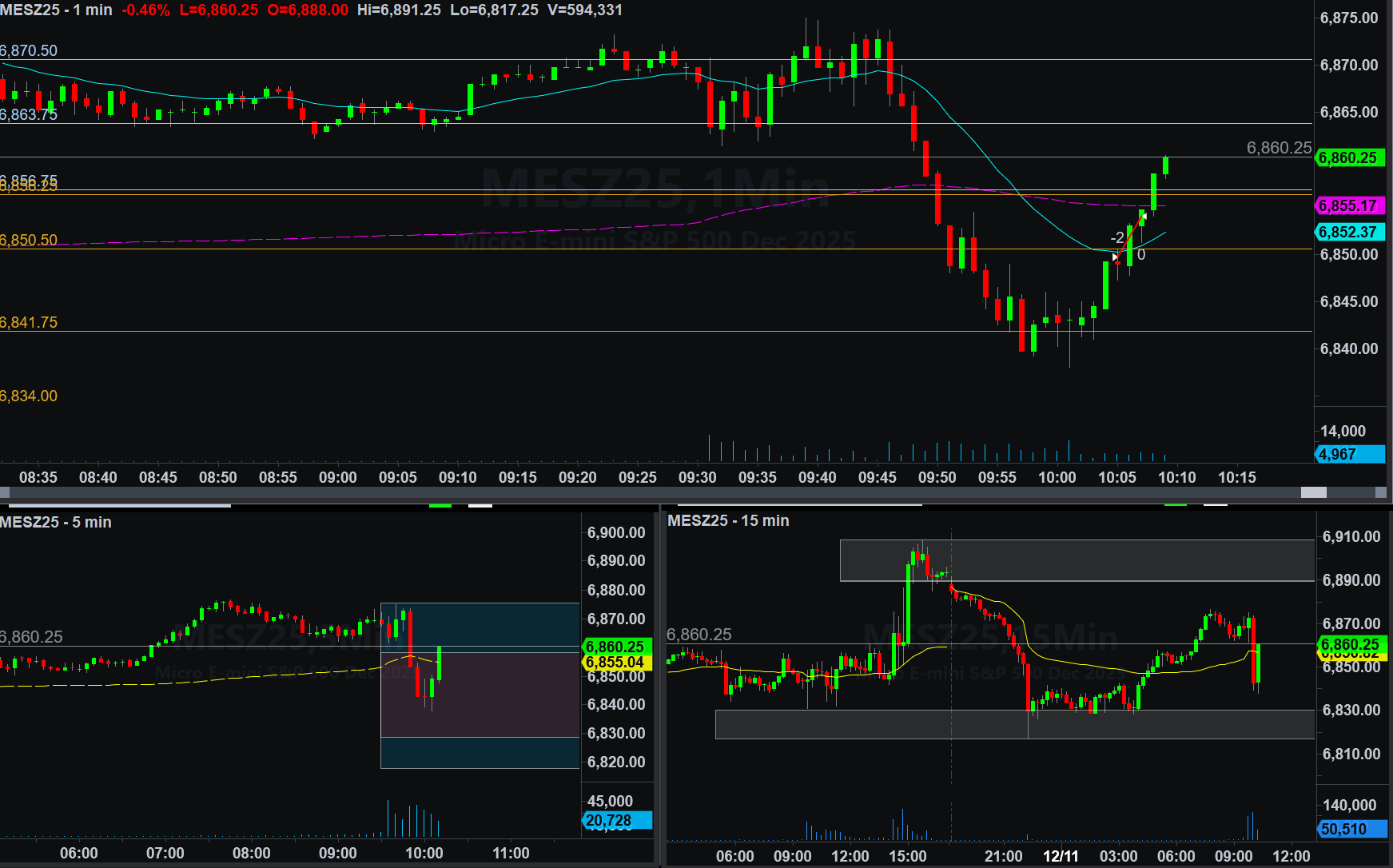
Task: Click the 20,728 volume tag on 5-min chart
Action: pyautogui.click(x=617, y=821)
